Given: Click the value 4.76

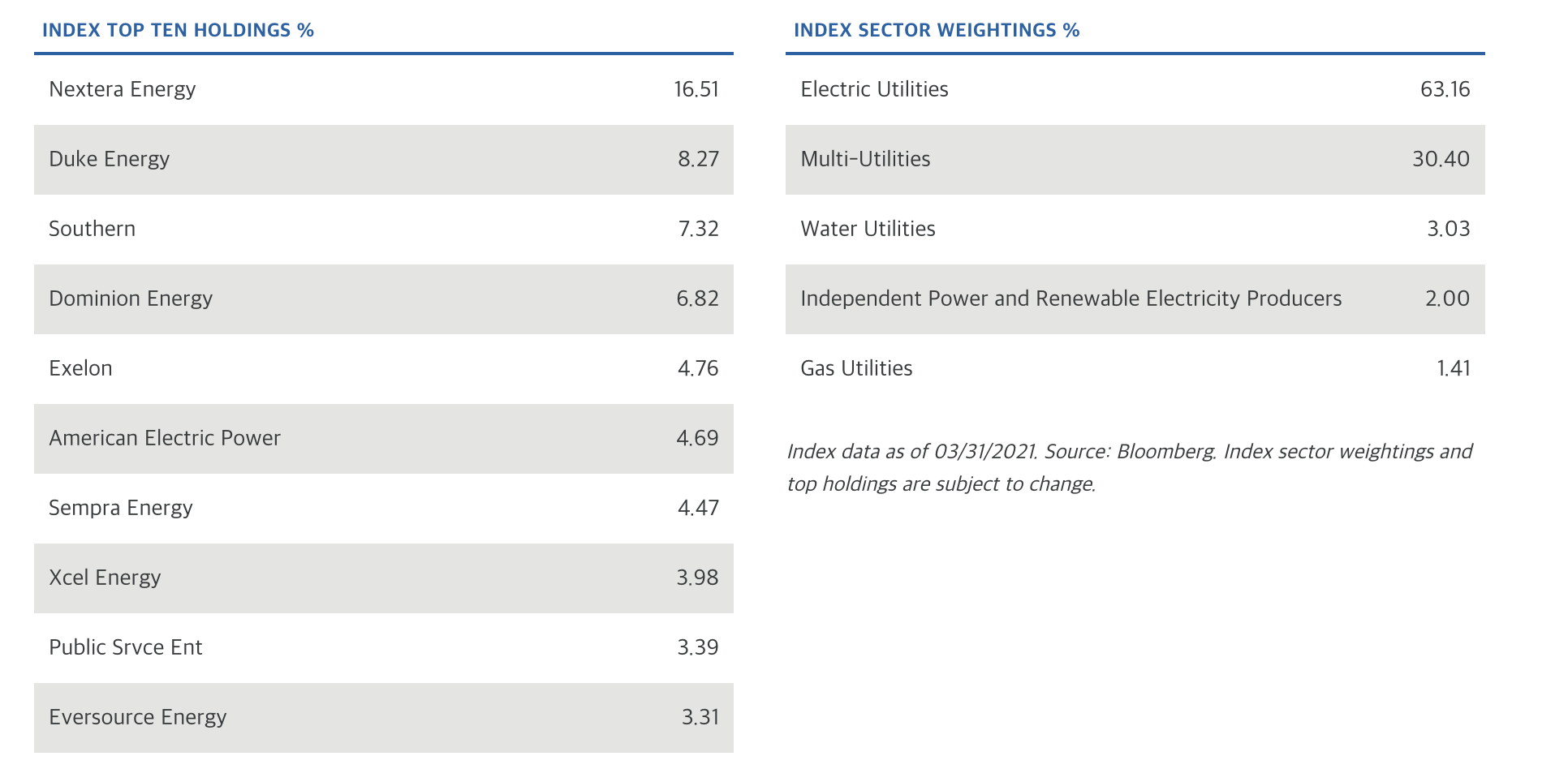Looking at the screenshot, I should (698, 368).
